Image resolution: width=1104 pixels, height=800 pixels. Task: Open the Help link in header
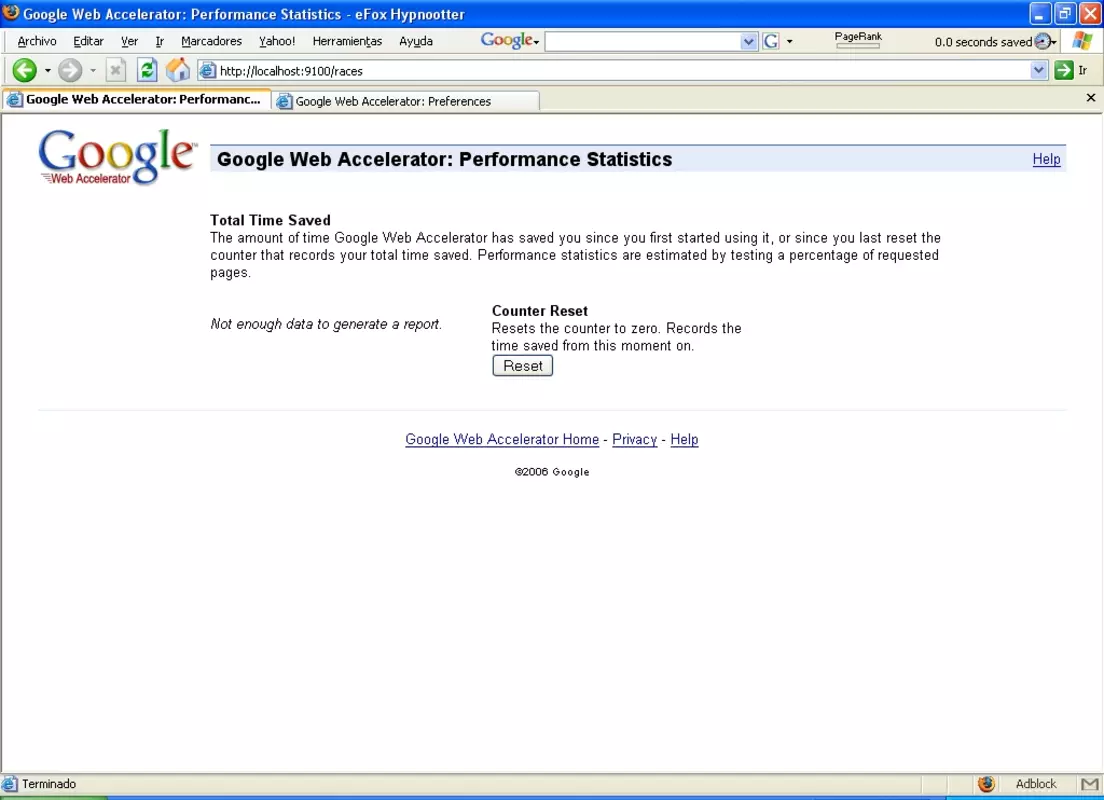coord(1046,159)
